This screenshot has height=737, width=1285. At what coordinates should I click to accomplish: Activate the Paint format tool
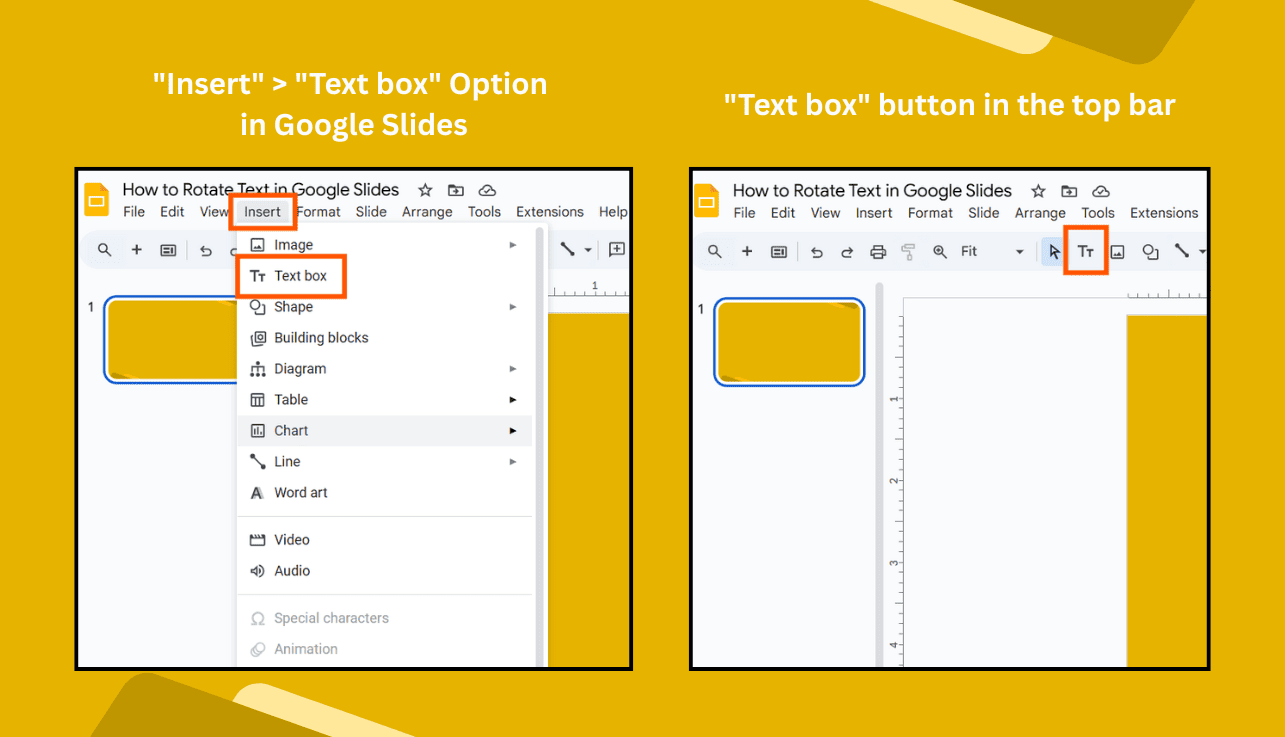(x=907, y=251)
